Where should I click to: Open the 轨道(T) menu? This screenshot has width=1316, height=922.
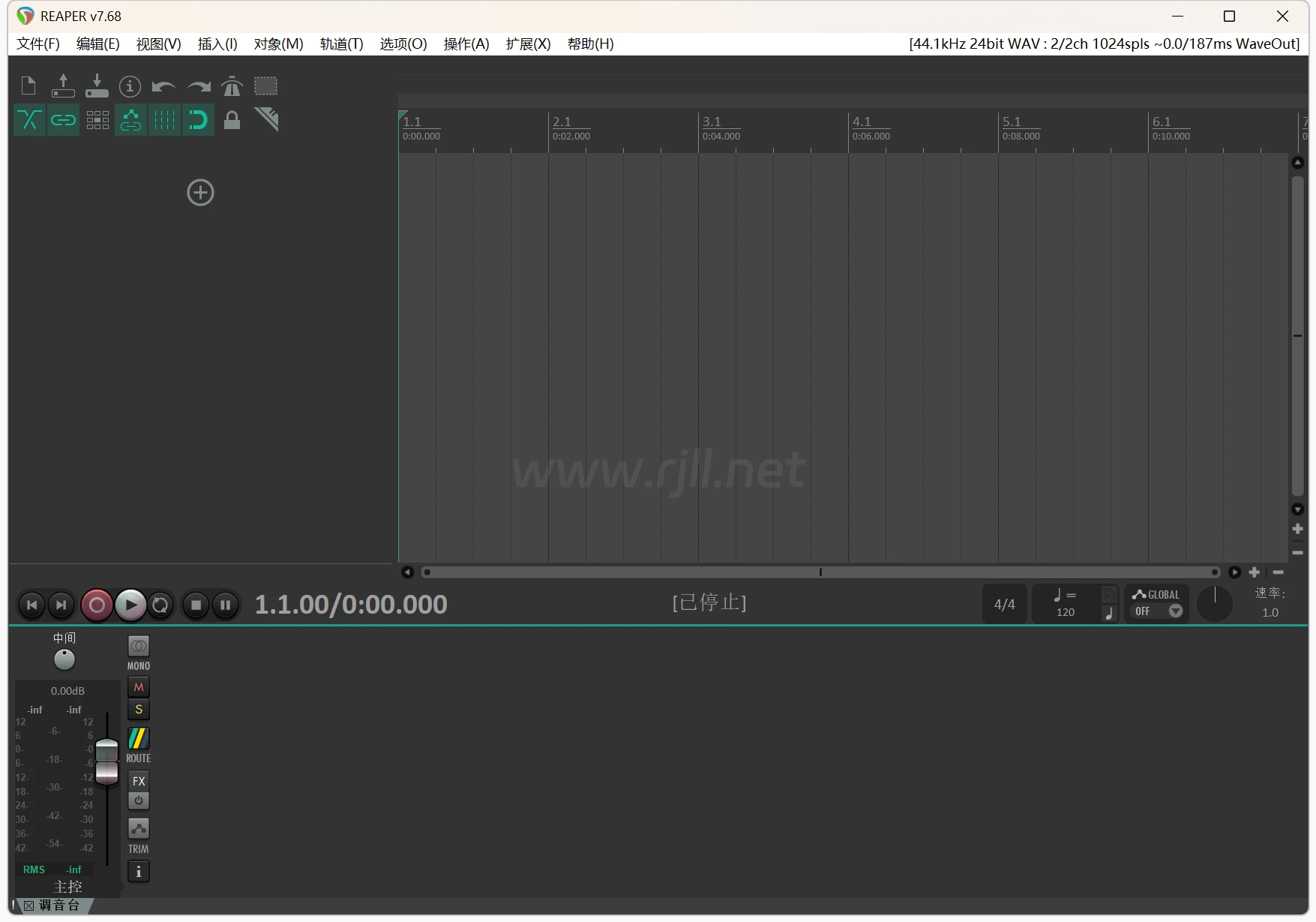pos(341,44)
